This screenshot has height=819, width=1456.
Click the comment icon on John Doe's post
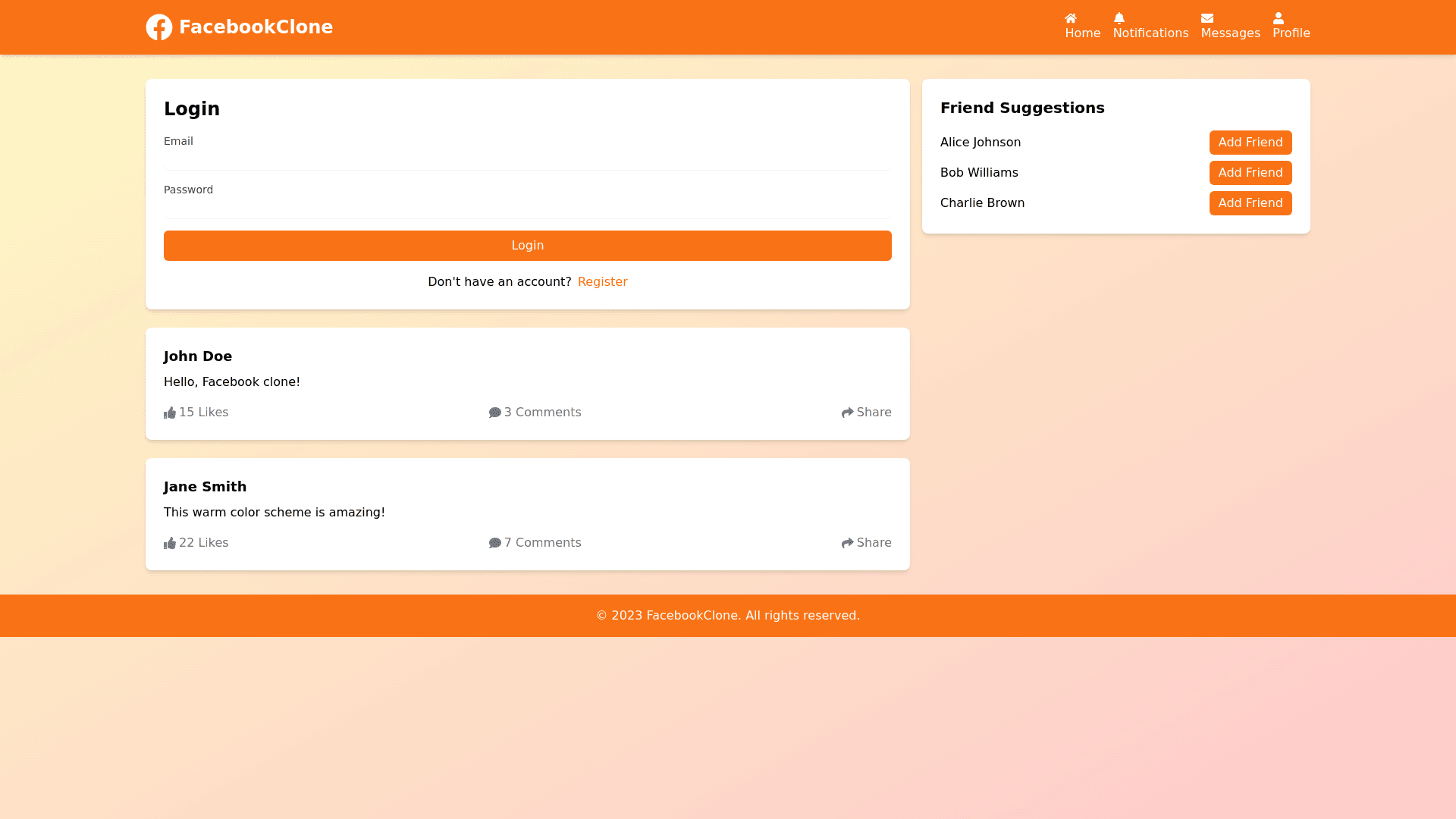(x=494, y=413)
